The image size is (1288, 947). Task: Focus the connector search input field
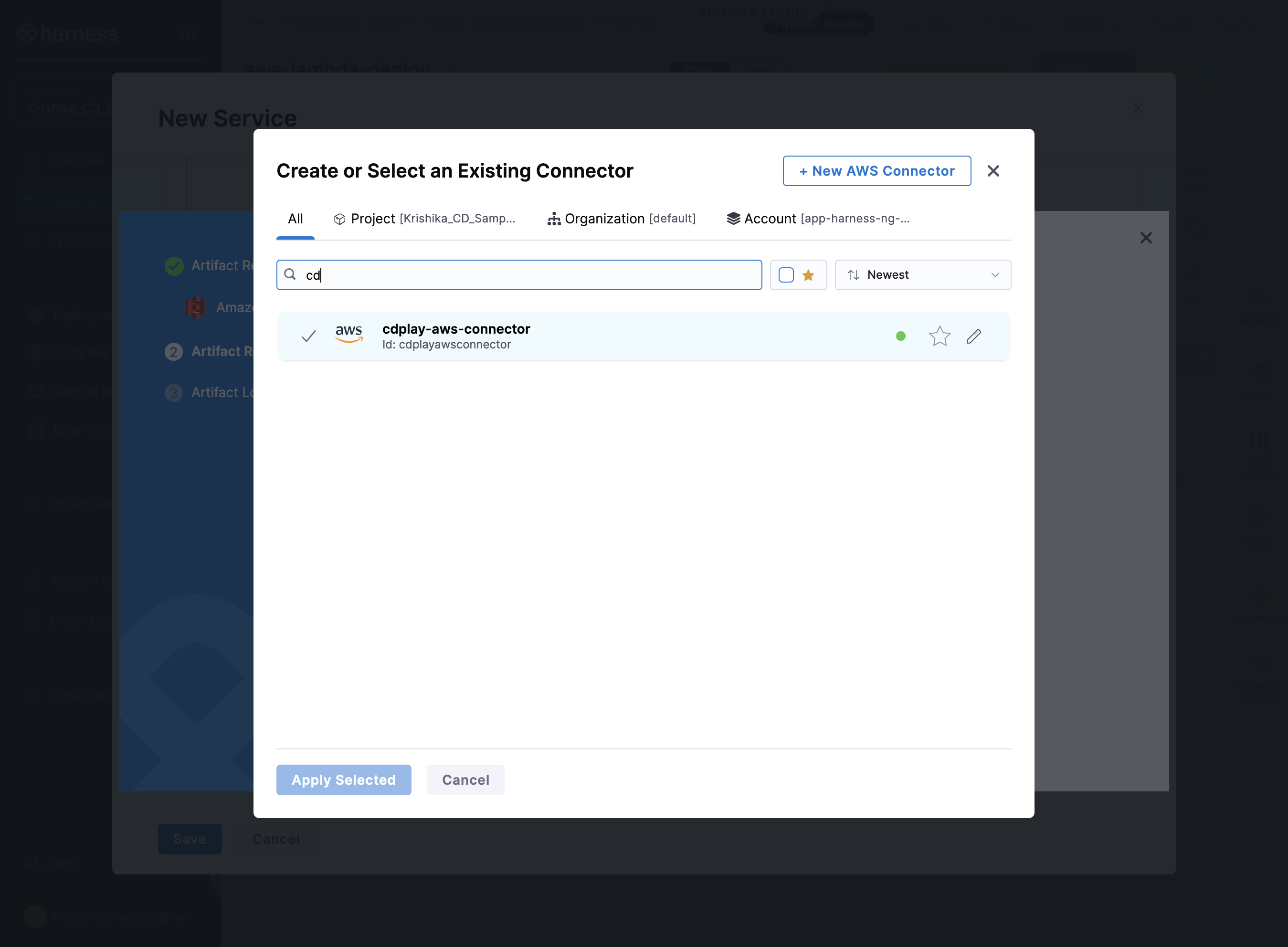[x=519, y=275]
